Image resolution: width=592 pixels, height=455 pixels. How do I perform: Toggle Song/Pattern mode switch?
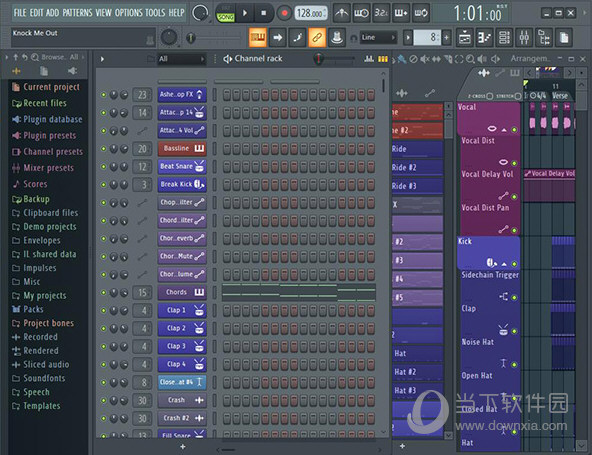pyautogui.click(x=225, y=14)
